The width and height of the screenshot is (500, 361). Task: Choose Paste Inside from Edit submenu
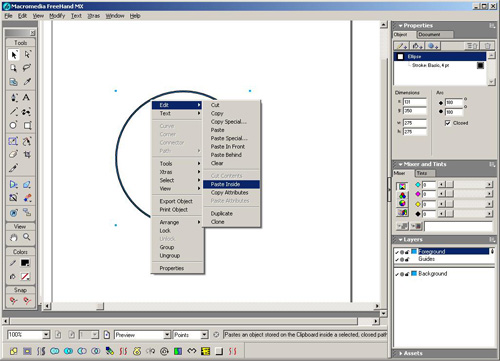231,184
